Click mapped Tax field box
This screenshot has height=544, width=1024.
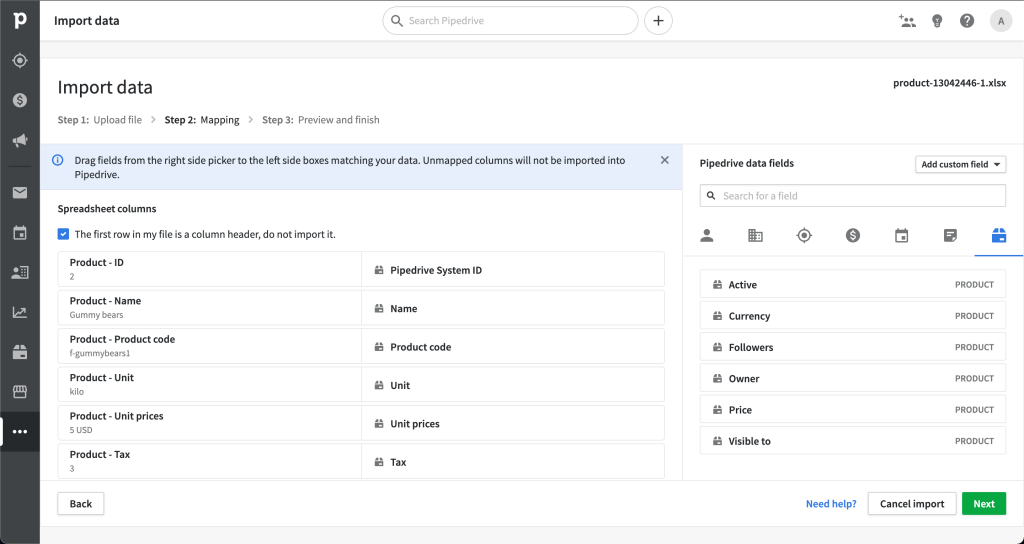513,462
